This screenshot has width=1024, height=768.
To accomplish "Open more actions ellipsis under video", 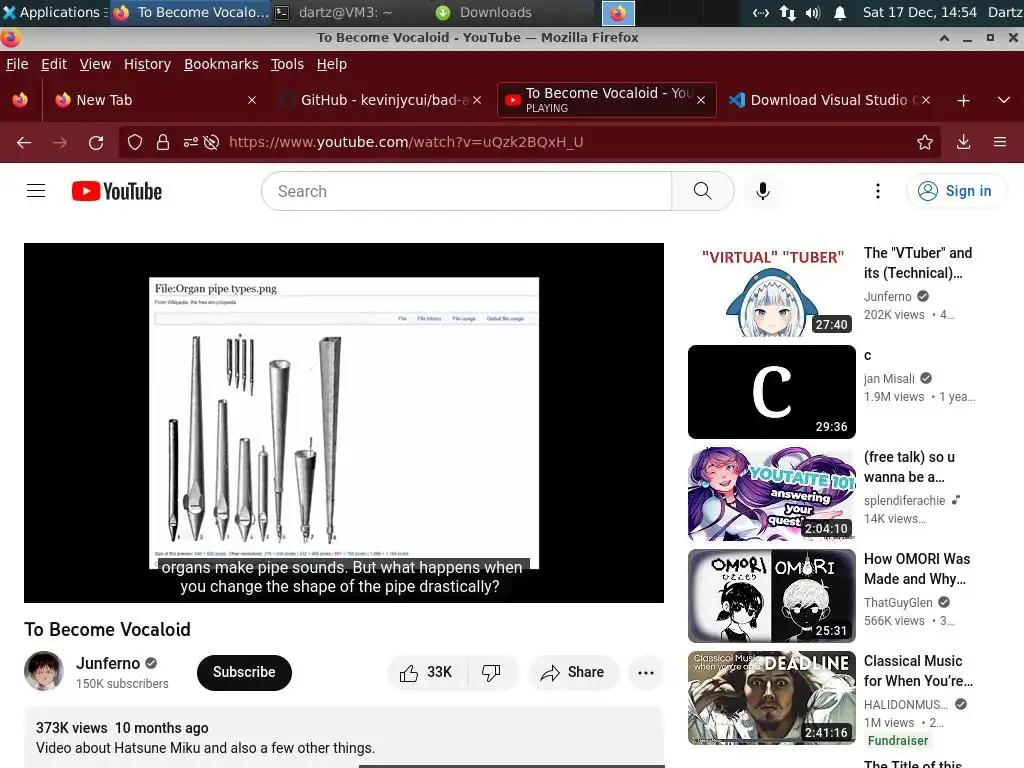I will click(645, 672).
